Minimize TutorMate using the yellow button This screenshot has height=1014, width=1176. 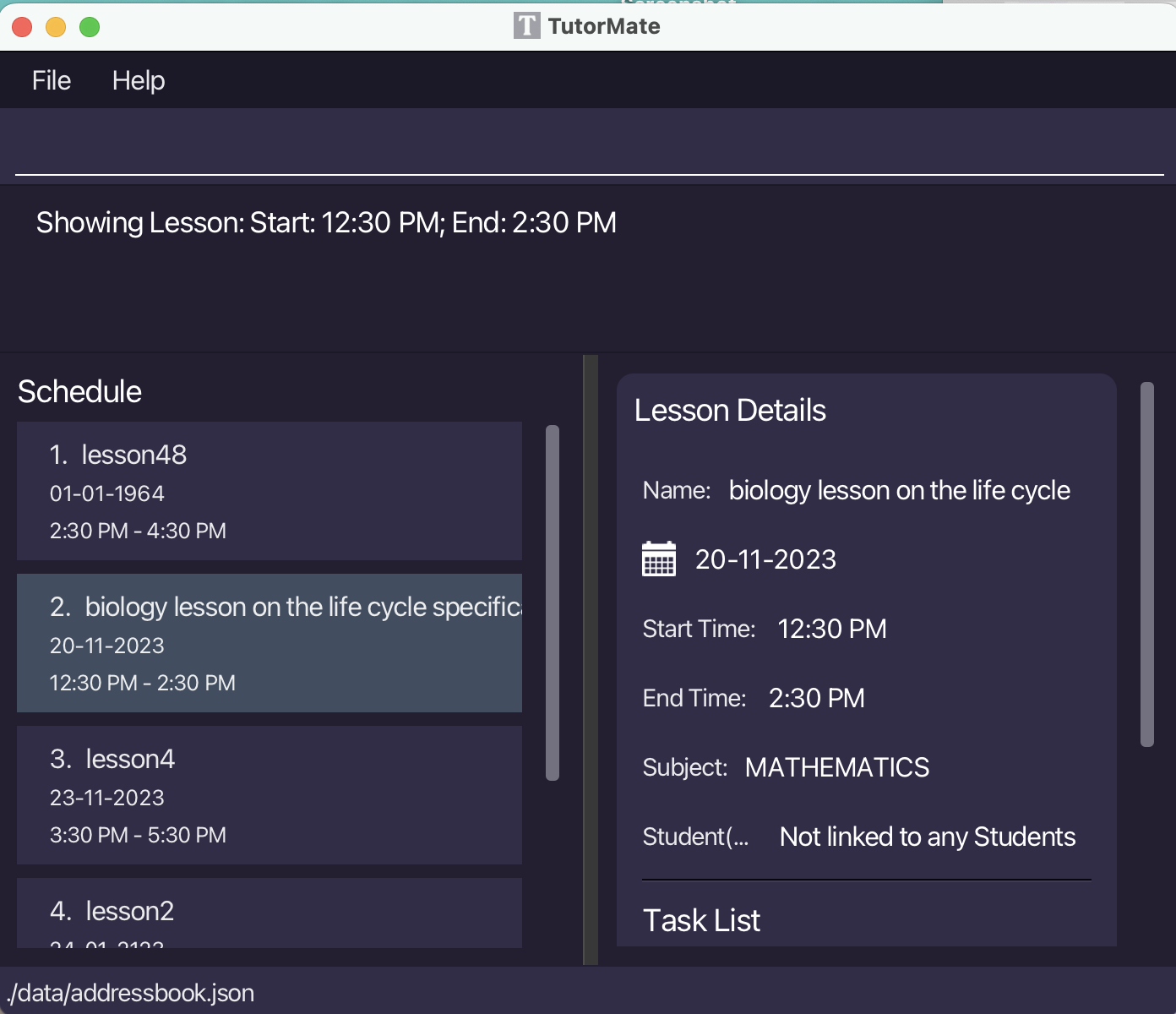point(56,27)
